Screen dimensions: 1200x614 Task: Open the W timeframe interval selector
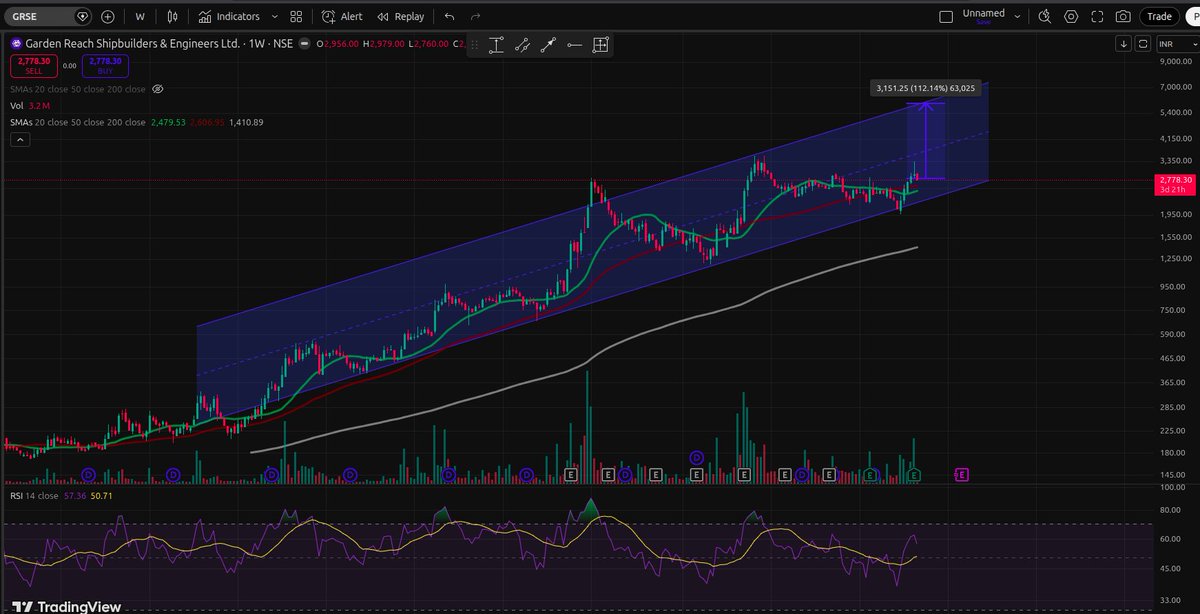(140, 17)
